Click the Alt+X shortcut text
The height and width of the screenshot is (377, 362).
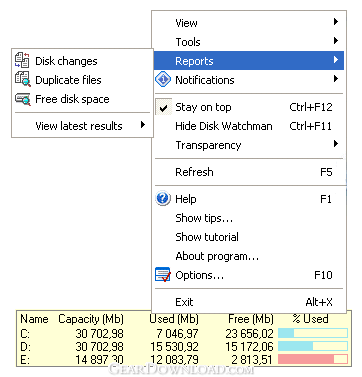[319, 302]
